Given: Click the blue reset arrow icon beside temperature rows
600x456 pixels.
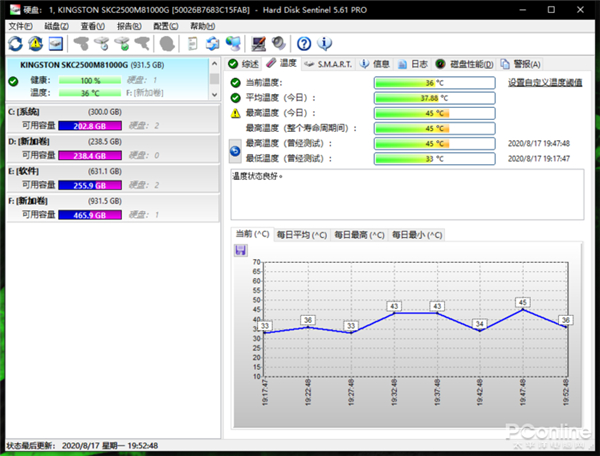Looking at the screenshot, I should tap(235, 151).
